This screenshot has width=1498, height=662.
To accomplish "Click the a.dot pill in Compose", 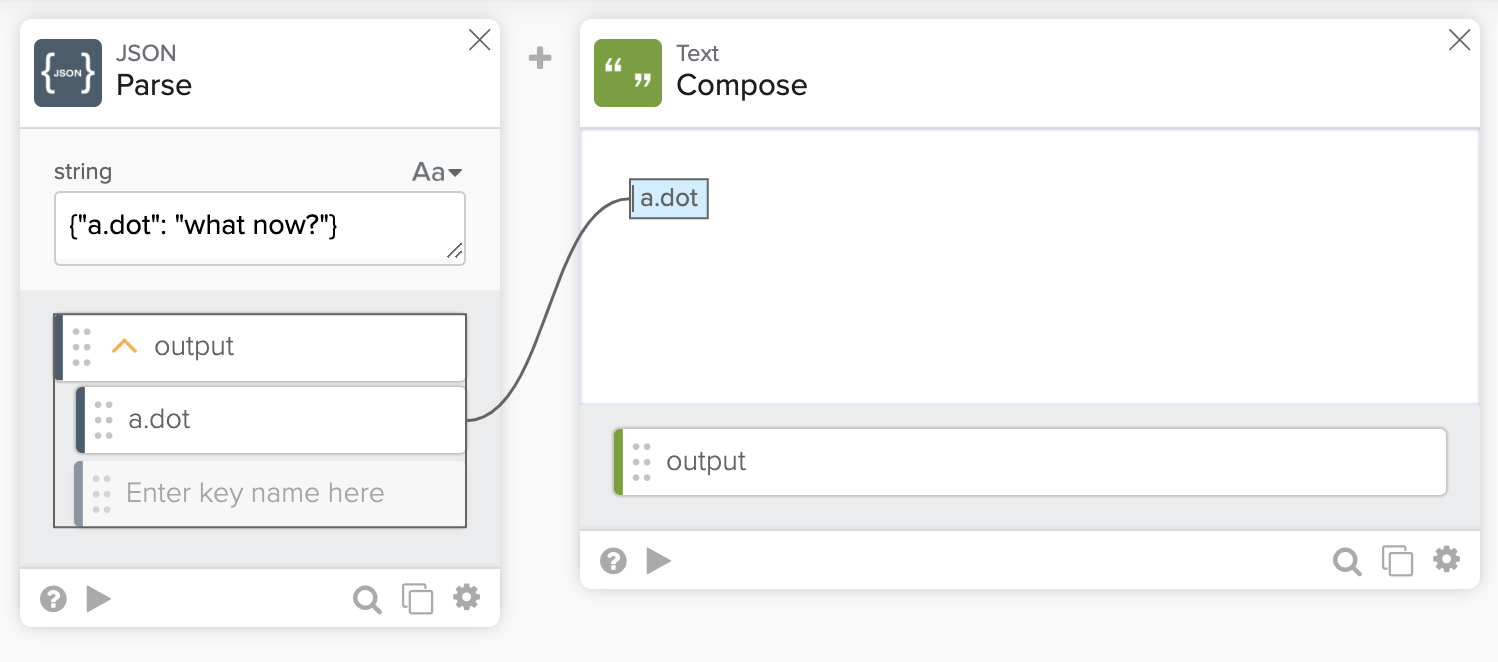I will 669,198.
